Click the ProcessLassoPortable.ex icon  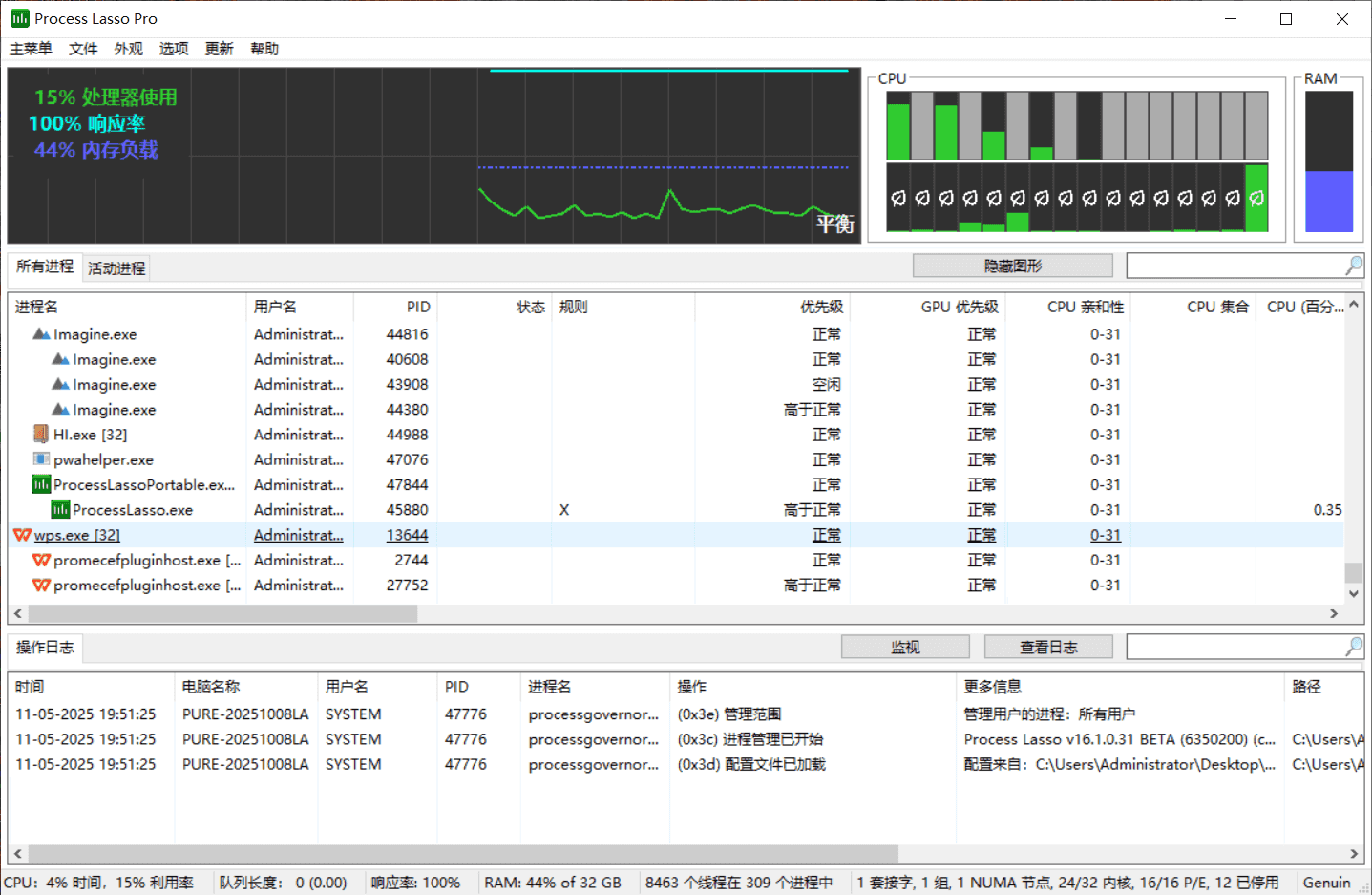[x=39, y=484]
